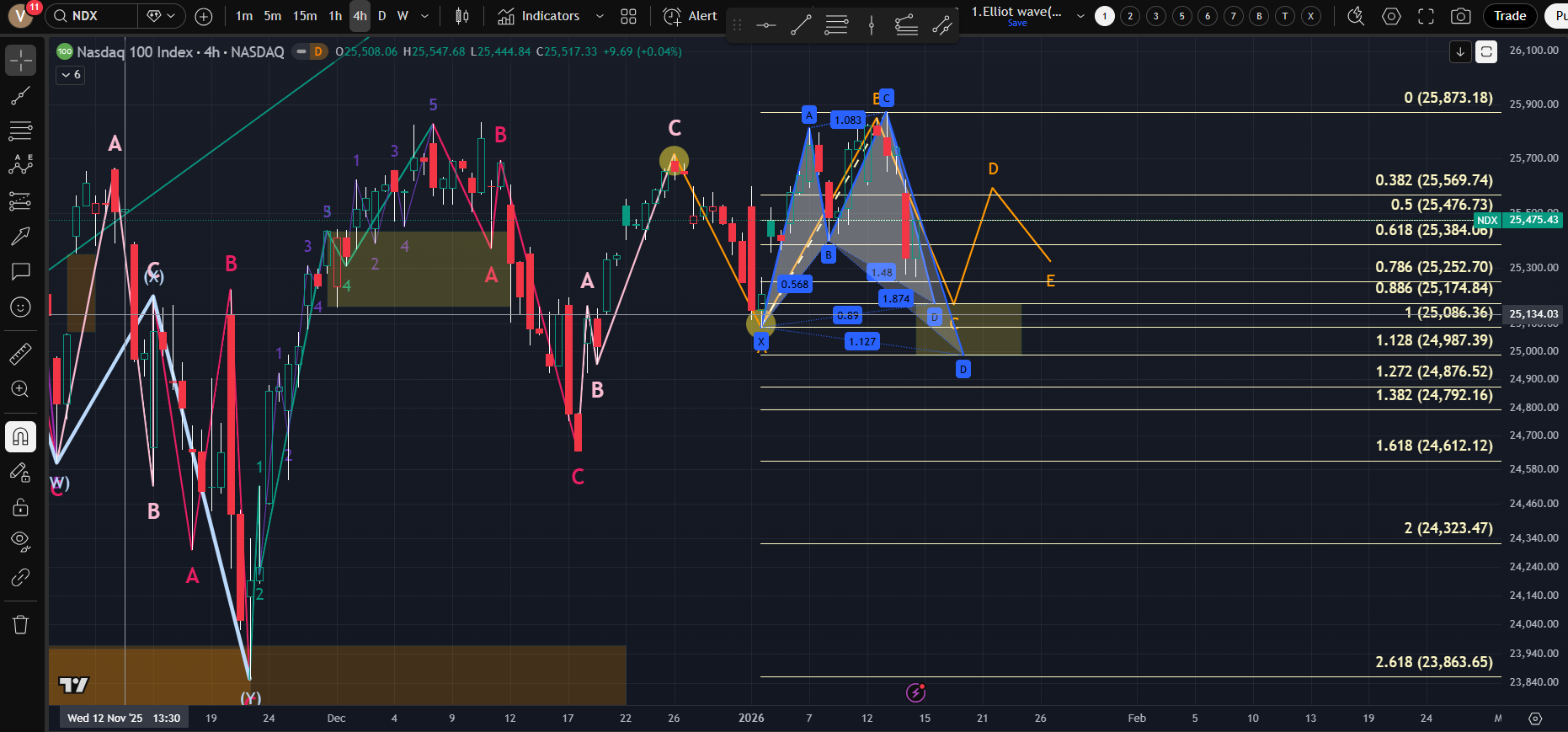
Task: Take a chart snapshot with camera icon
Action: (x=1461, y=16)
